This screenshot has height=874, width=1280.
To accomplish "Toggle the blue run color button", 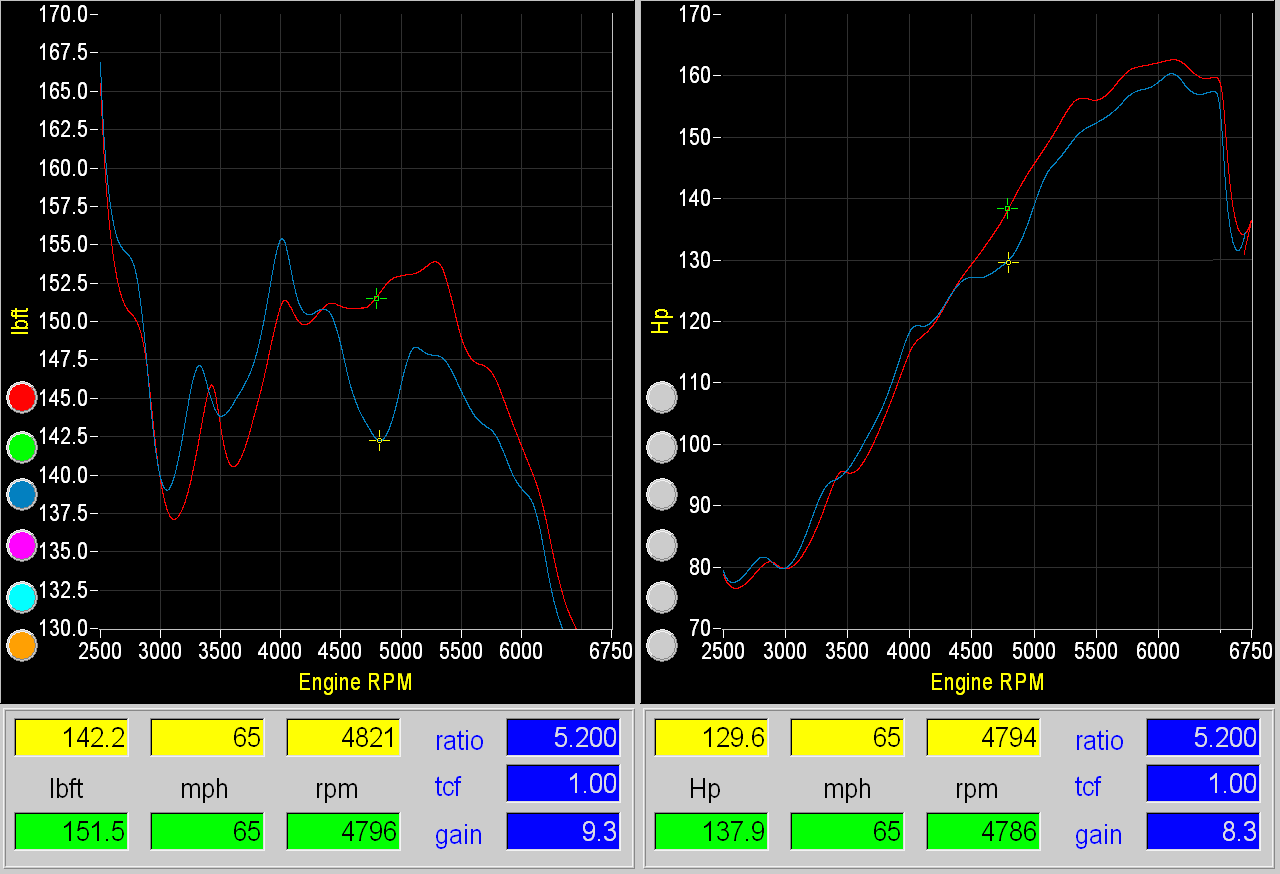I will (x=22, y=495).
